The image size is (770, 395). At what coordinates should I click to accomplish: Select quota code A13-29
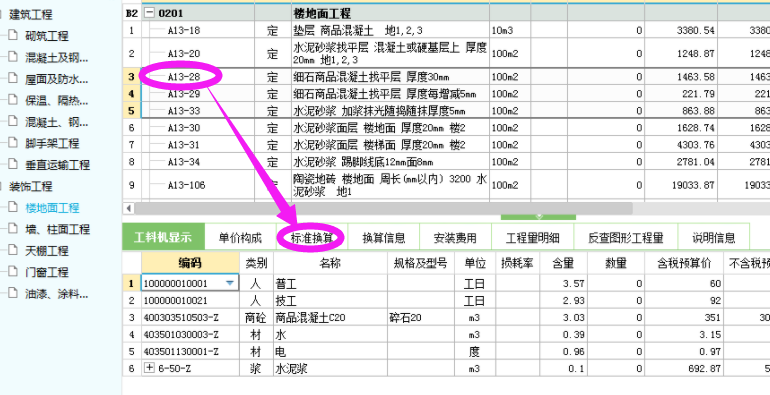184,94
